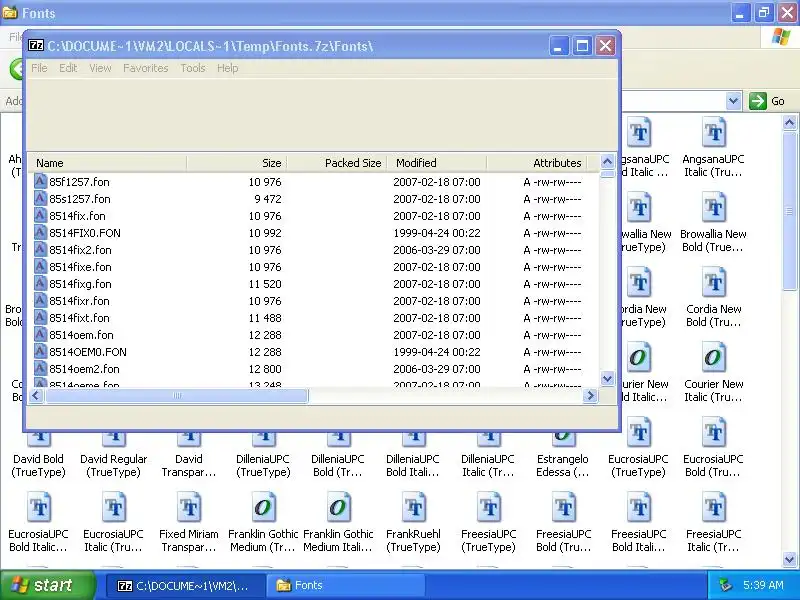Switch to Fonts taskbar button
Screen dimensions: 800x600
347,586
